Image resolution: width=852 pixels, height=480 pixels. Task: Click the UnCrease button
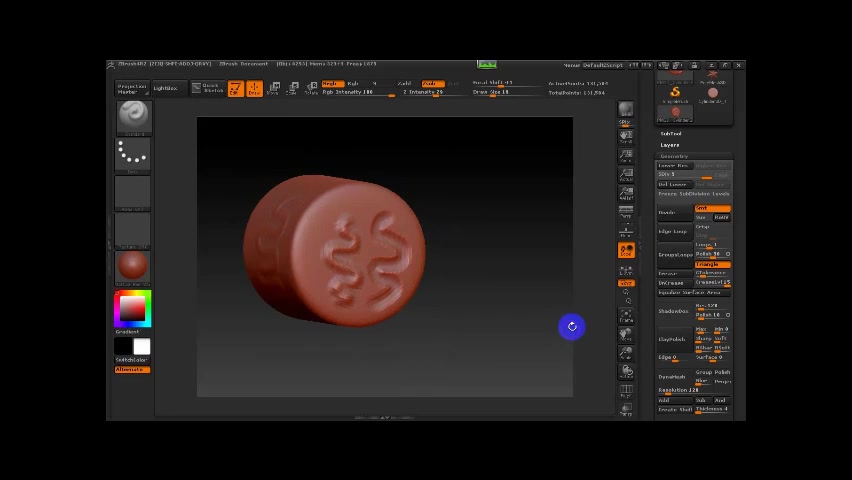pos(674,283)
